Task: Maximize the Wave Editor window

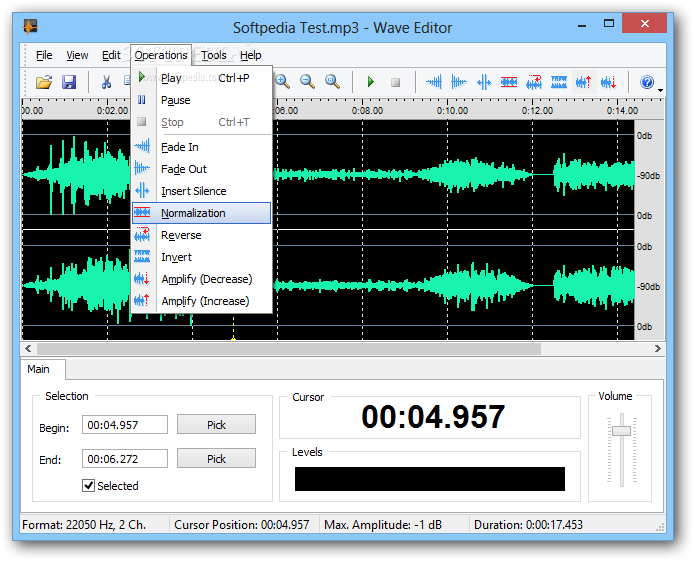Action: pyautogui.click(x=609, y=24)
